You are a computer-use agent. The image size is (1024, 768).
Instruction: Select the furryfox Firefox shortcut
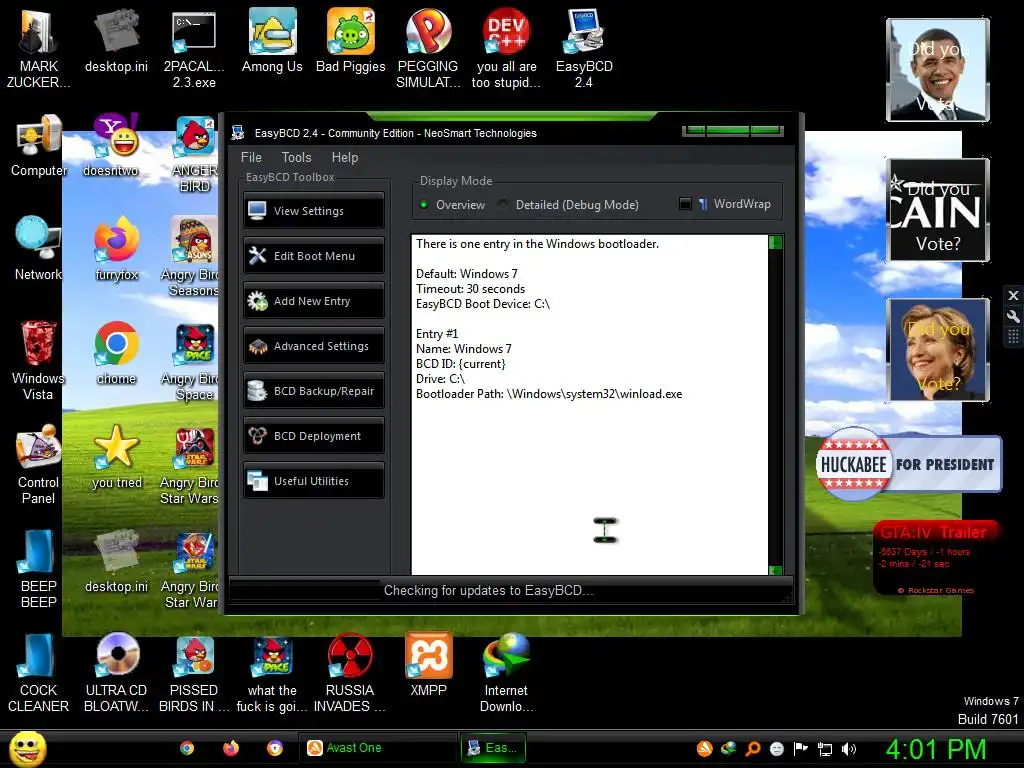click(x=116, y=249)
